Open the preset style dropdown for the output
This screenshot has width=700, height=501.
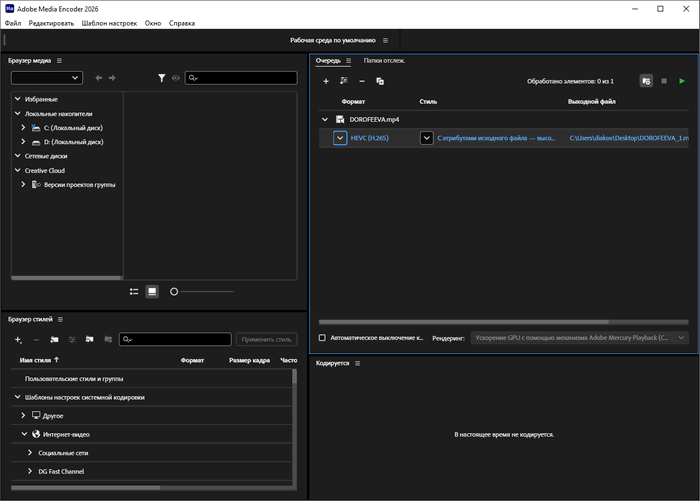click(427, 138)
